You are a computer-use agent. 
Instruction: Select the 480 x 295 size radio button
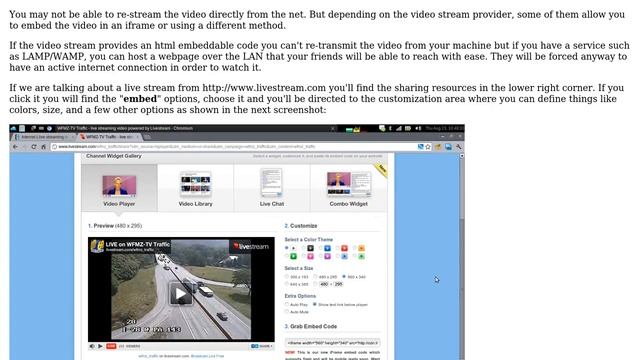(x=315, y=277)
